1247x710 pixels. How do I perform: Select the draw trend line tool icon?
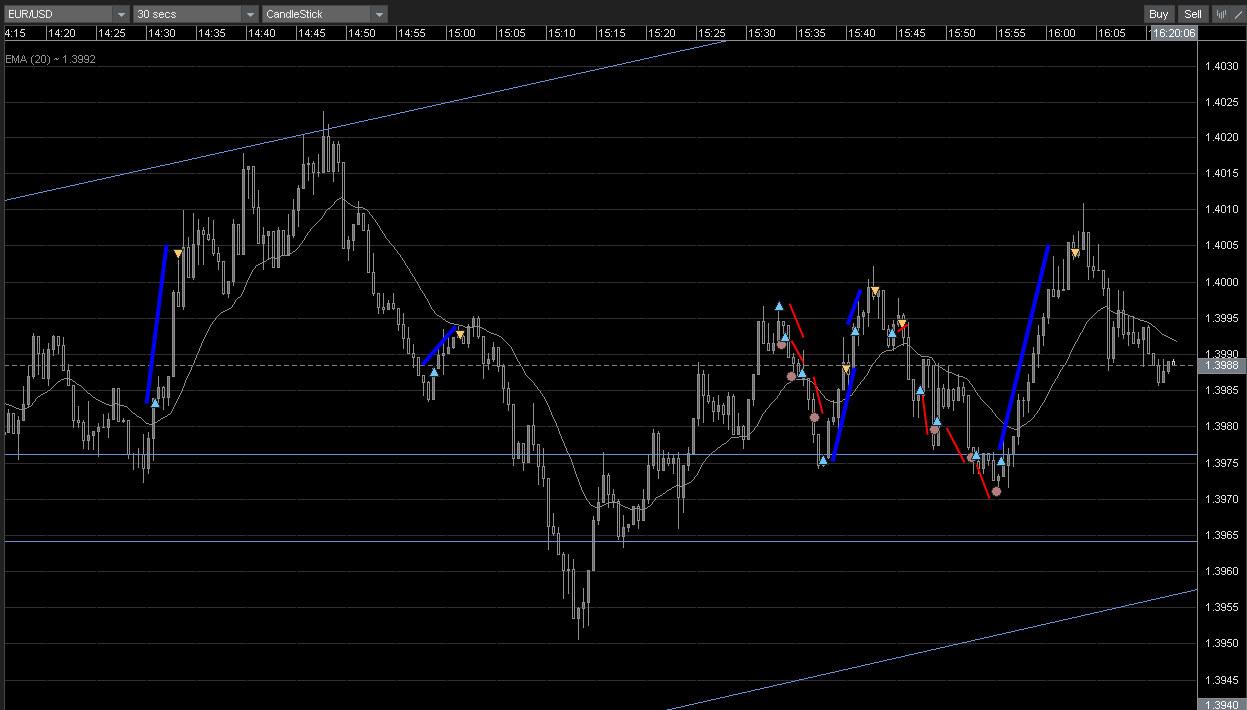pyautogui.click(x=1239, y=14)
